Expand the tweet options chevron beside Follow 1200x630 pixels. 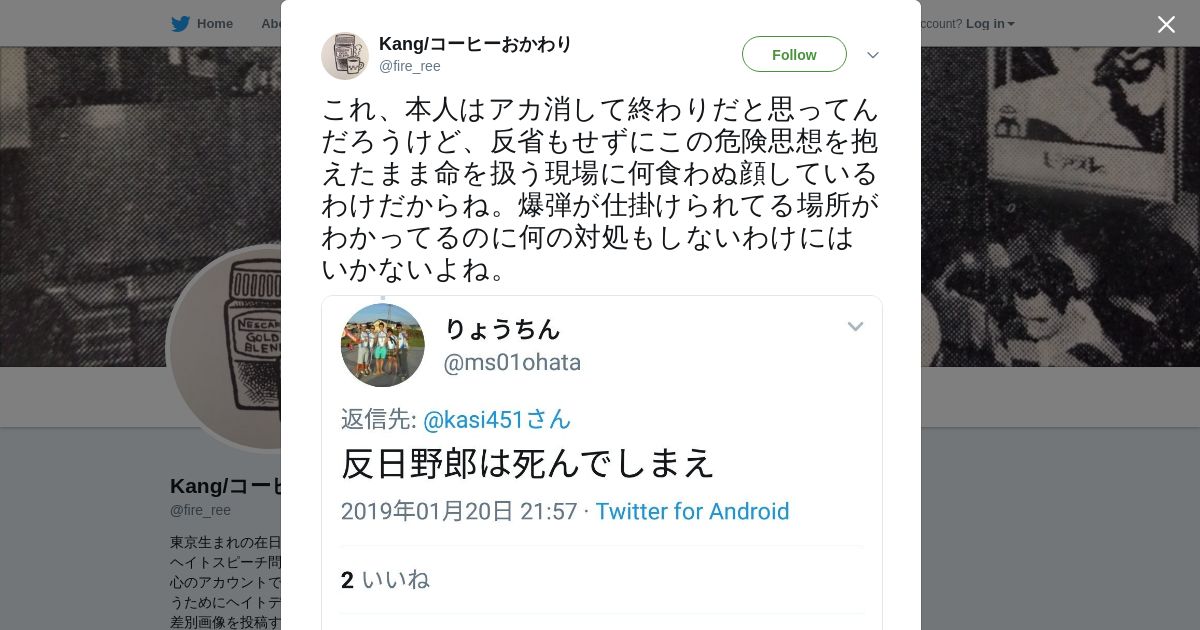click(872, 55)
